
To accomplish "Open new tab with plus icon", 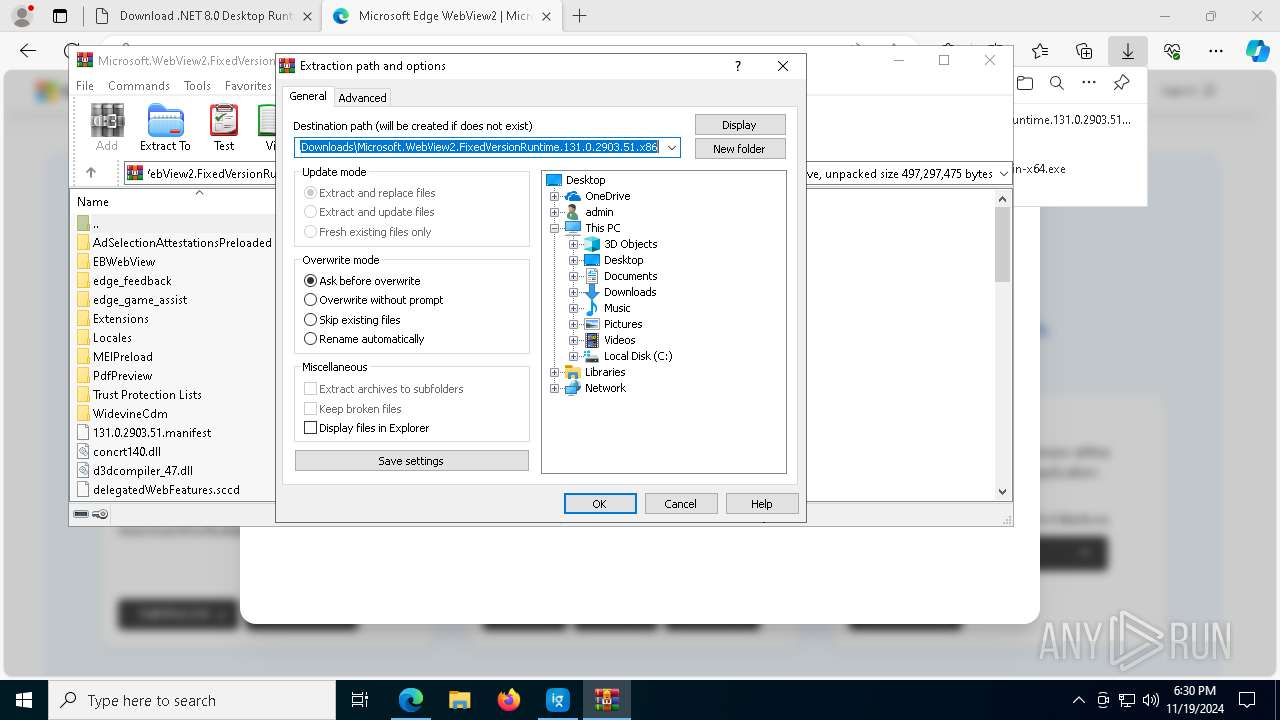I will pos(579,16).
